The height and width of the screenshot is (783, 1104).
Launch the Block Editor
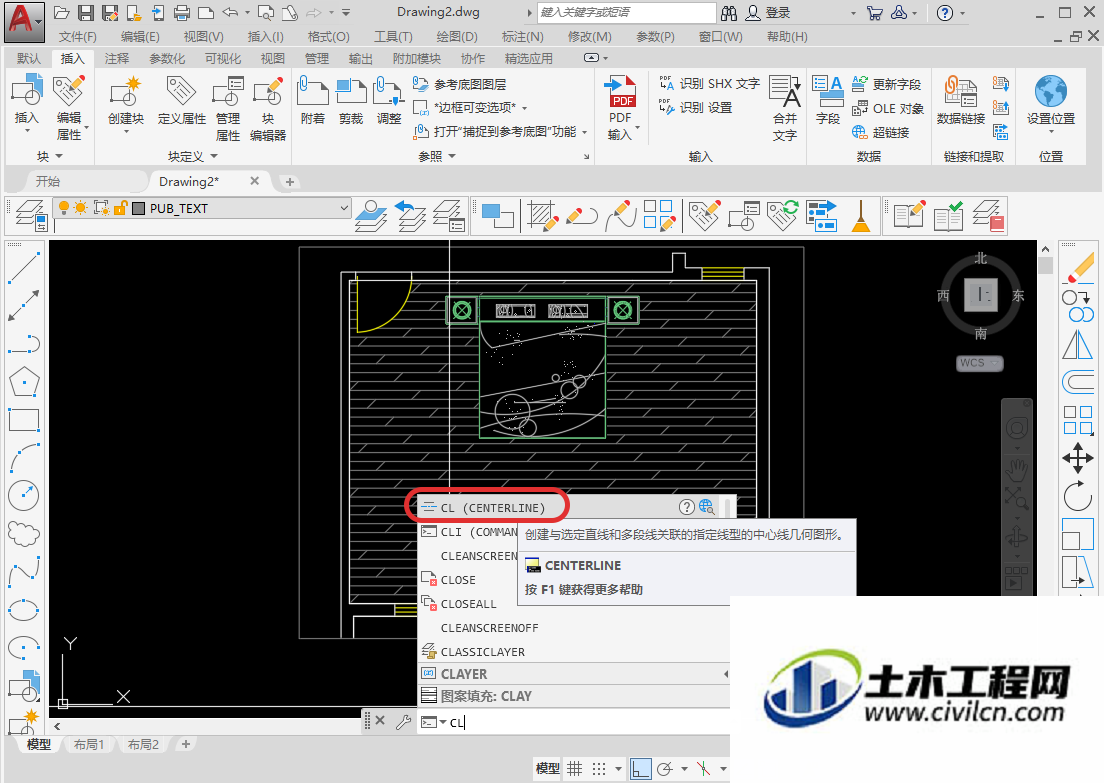[268, 92]
